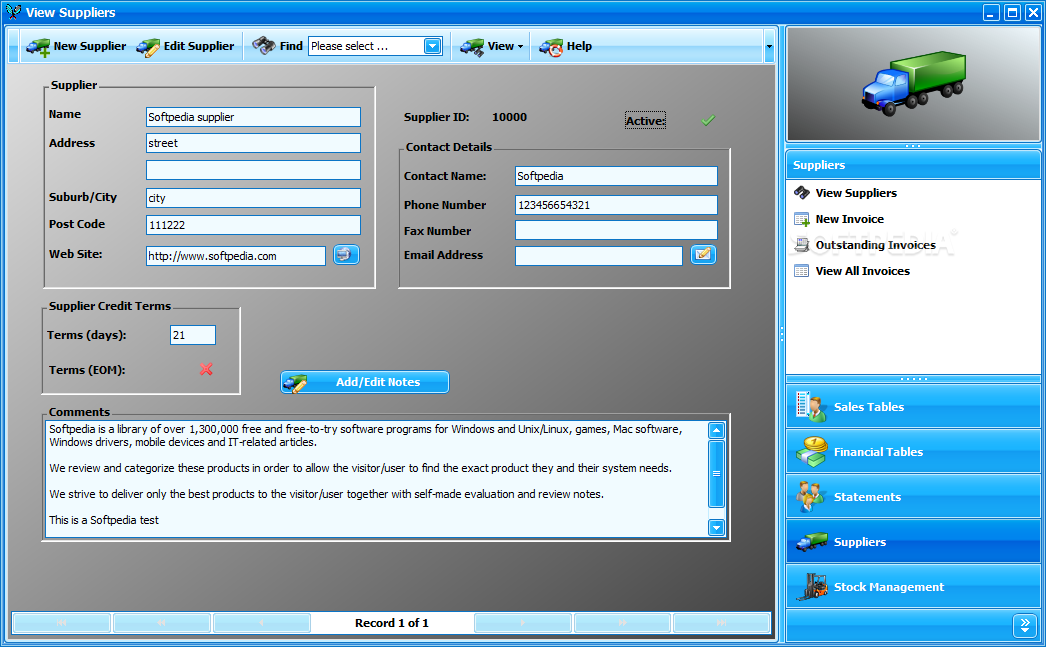The image size is (1046, 647).
Task: Click the Help lifebuoy icon
Action: coord(551,47)
